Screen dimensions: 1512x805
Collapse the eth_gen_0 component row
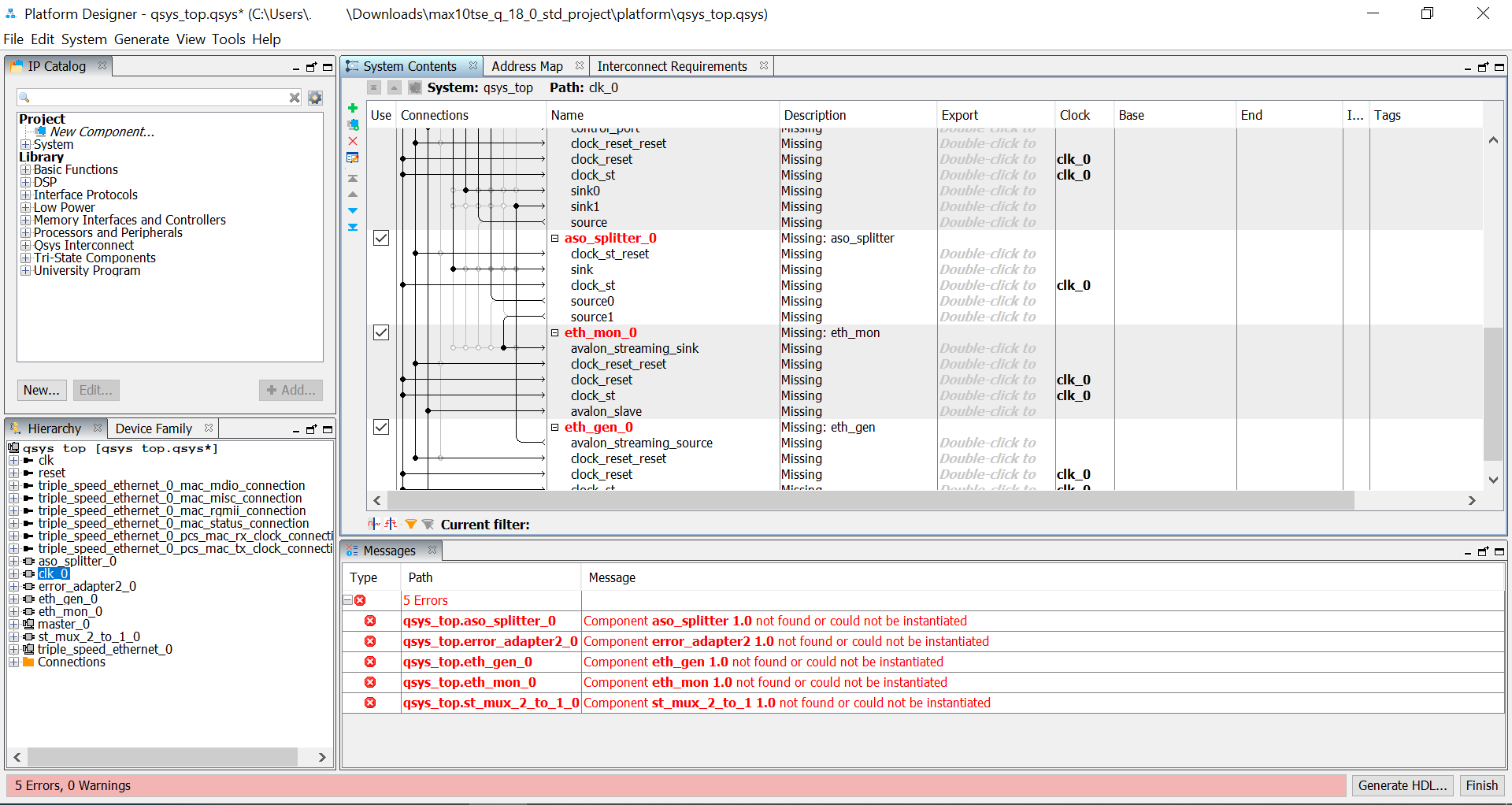[554, 427]
